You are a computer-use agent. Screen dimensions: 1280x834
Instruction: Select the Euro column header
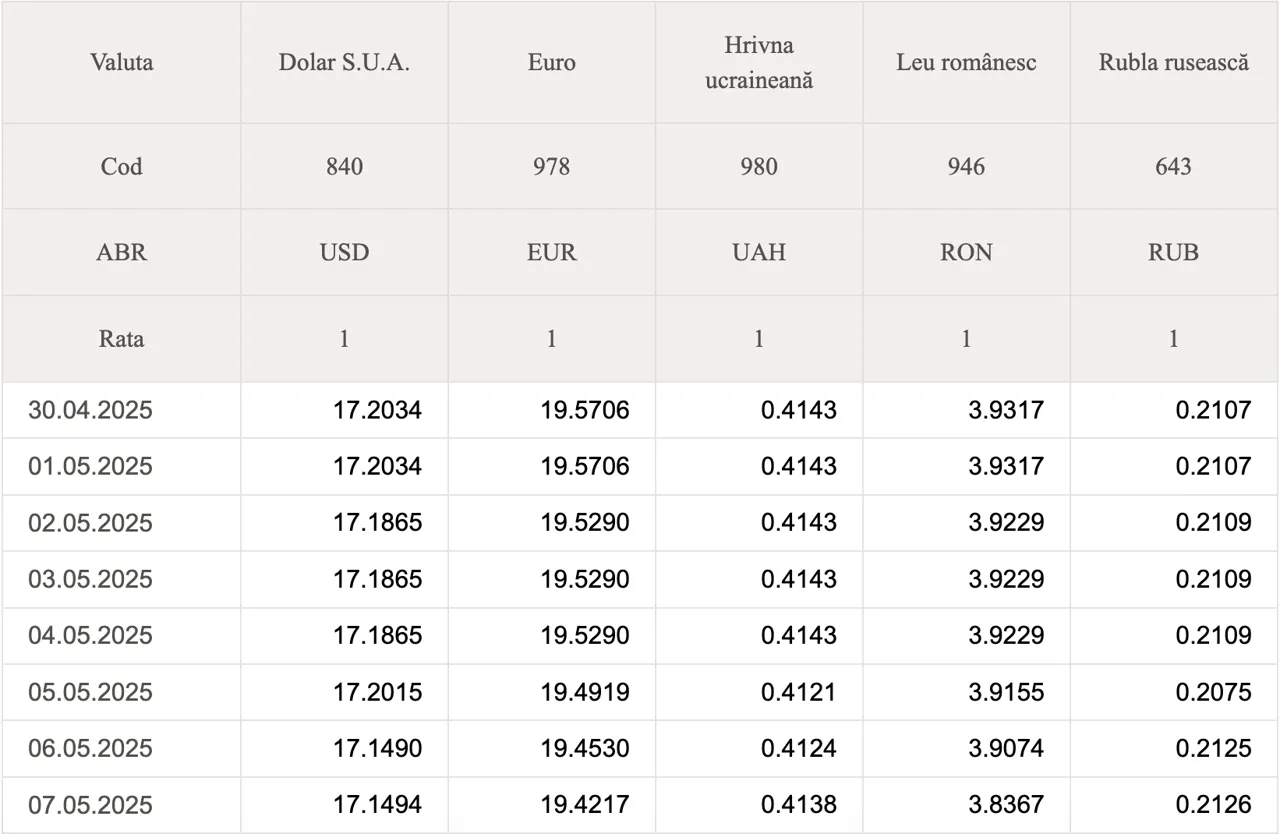pyautogui.click(x=551, y=62)
